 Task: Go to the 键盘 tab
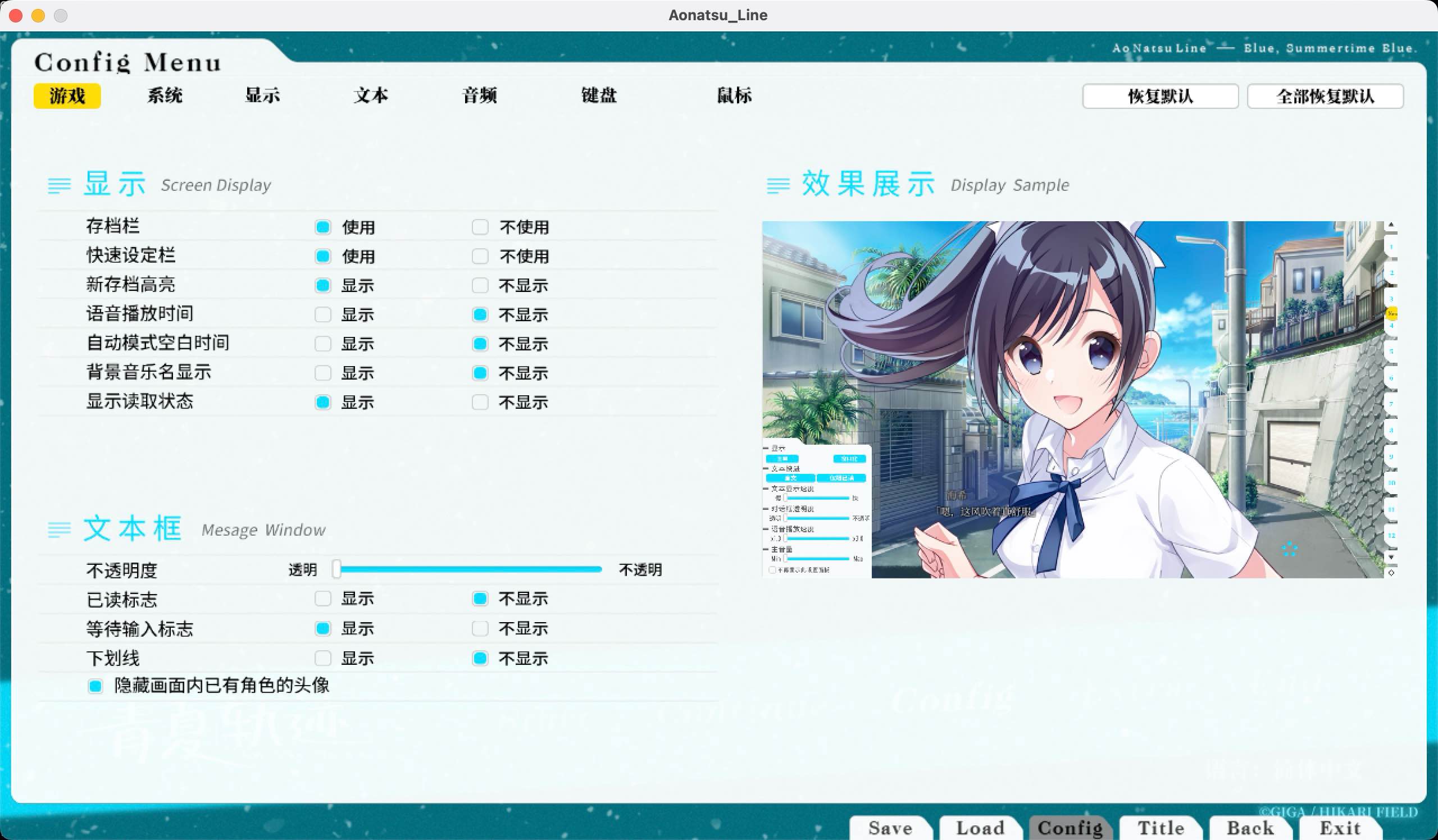(x=599, y=95)
